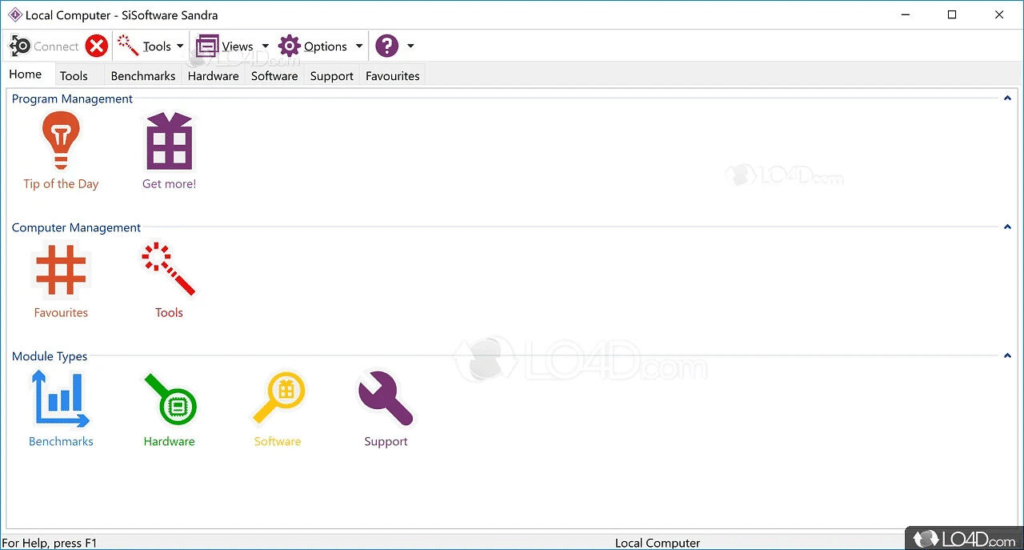
Task: Click the red X disconnect toolbar icon
Action: point(97,46)
